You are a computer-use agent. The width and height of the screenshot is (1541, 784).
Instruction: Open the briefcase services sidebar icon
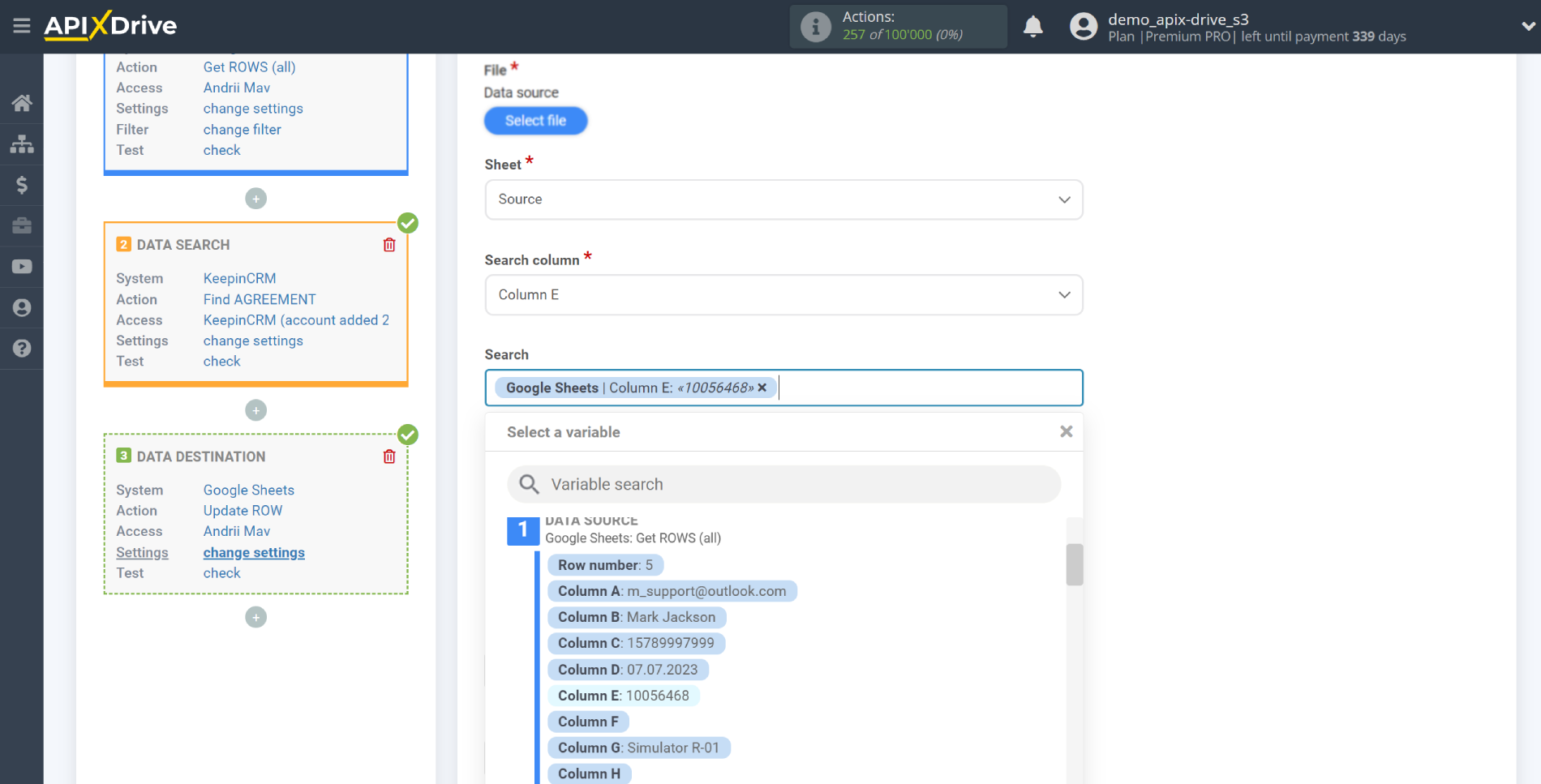pos(22,225)
